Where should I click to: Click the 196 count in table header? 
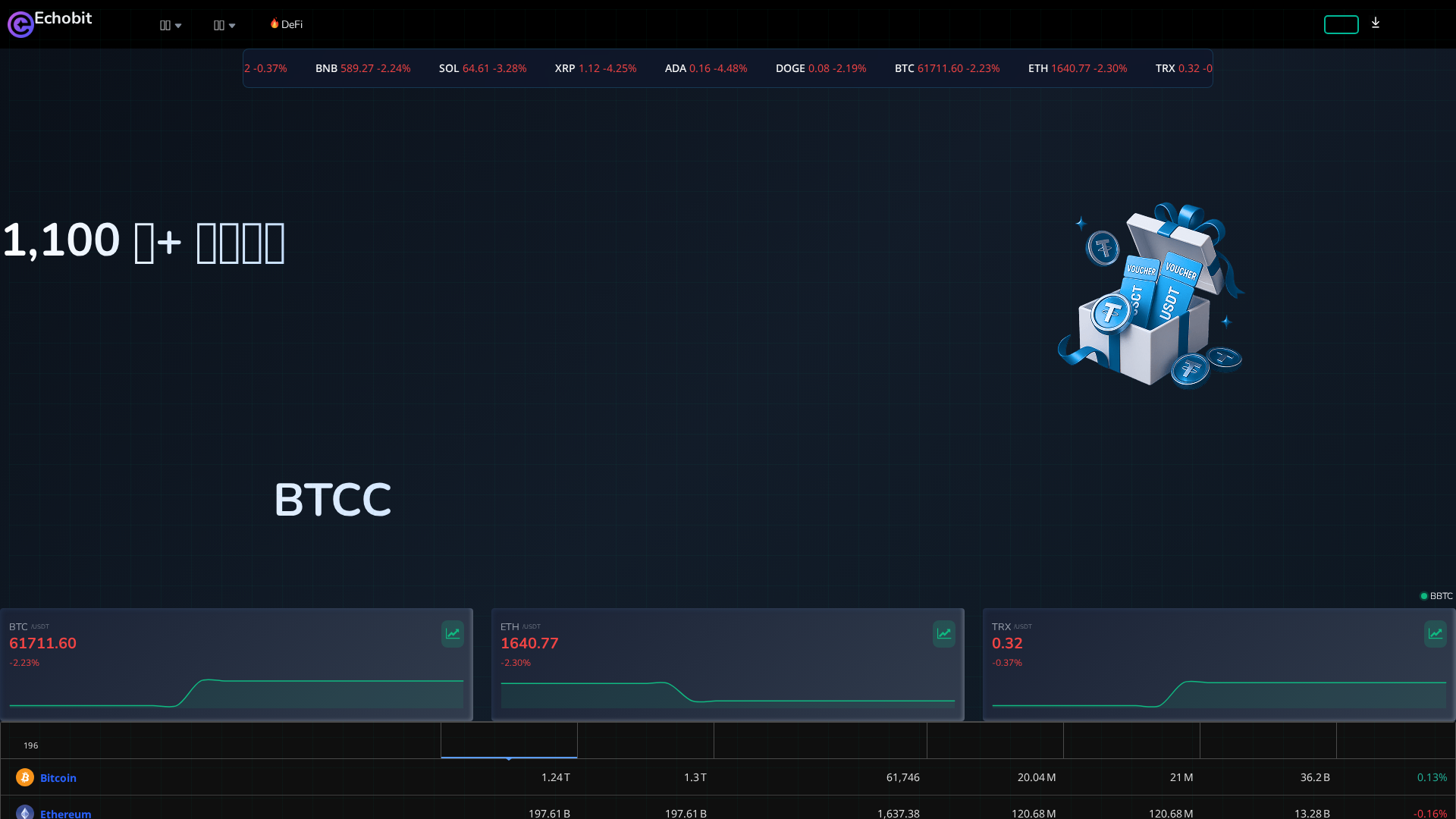tap(30, 745)
